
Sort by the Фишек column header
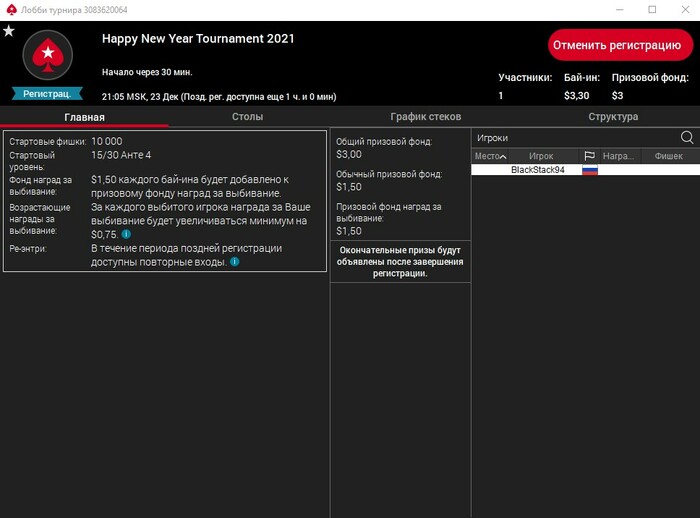click(x=668, y=156)
